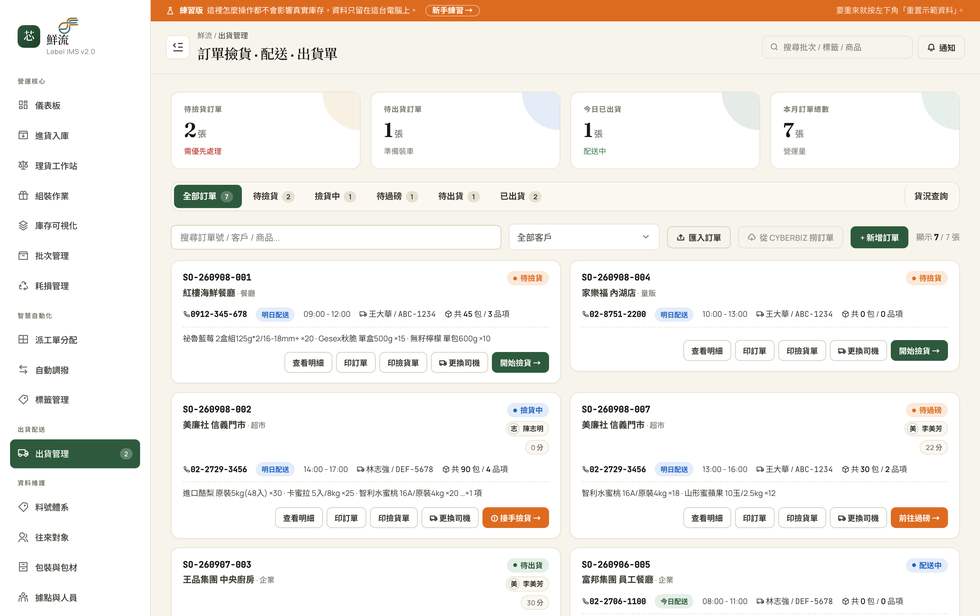Click customer name 家樂福 內湖店
Viewport: 980px width, 616px height.
609,293
